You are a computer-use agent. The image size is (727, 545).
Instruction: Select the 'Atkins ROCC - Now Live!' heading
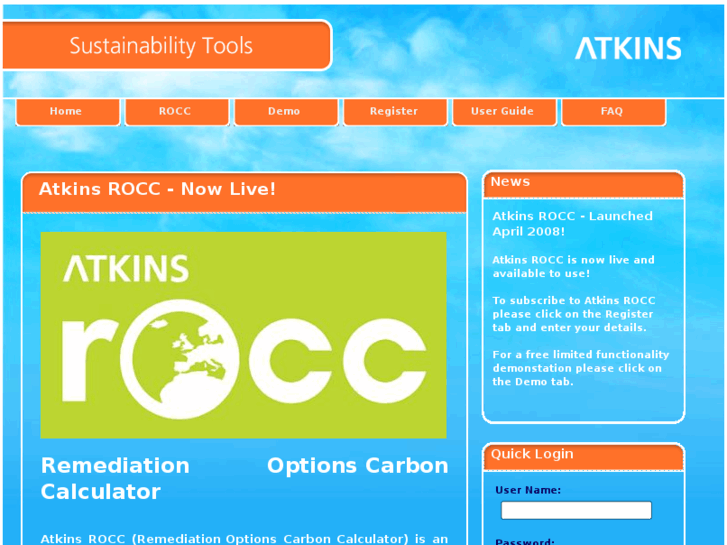(157, 189)
